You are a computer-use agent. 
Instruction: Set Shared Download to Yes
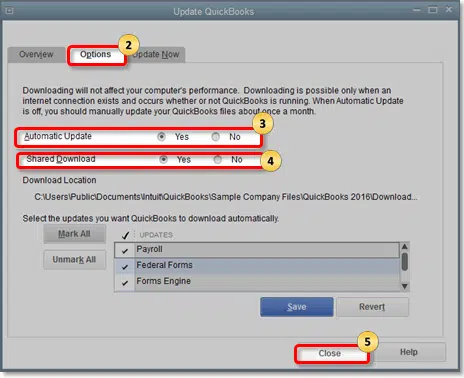coord(163,159)
